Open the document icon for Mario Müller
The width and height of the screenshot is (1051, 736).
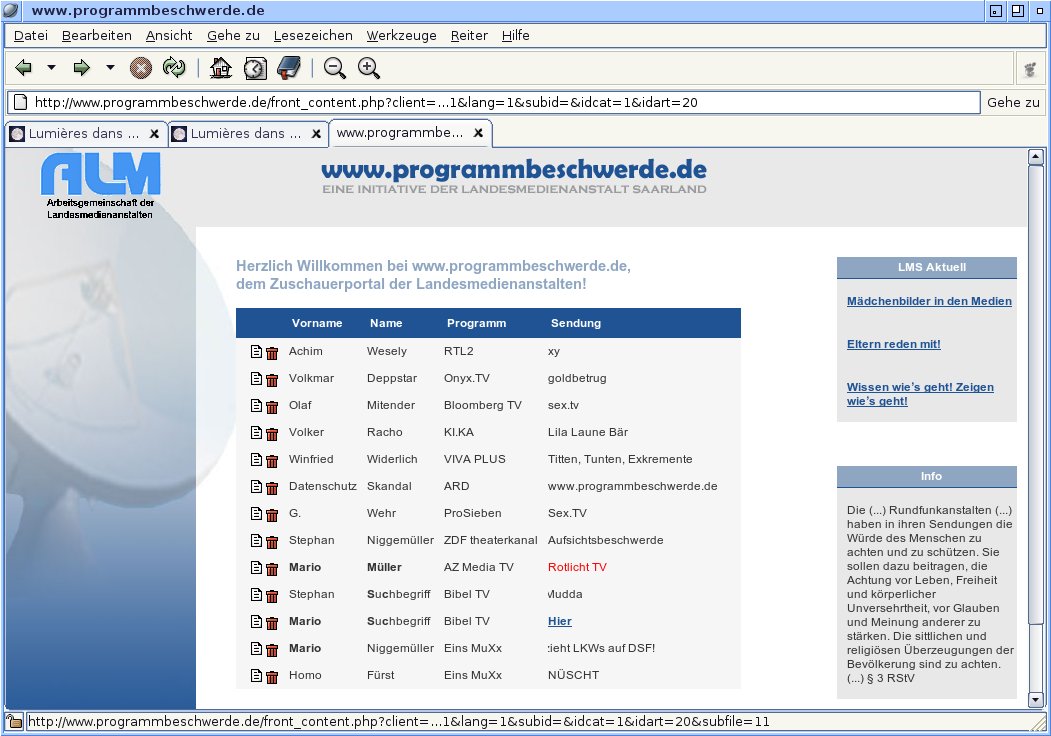pos(256,567)
